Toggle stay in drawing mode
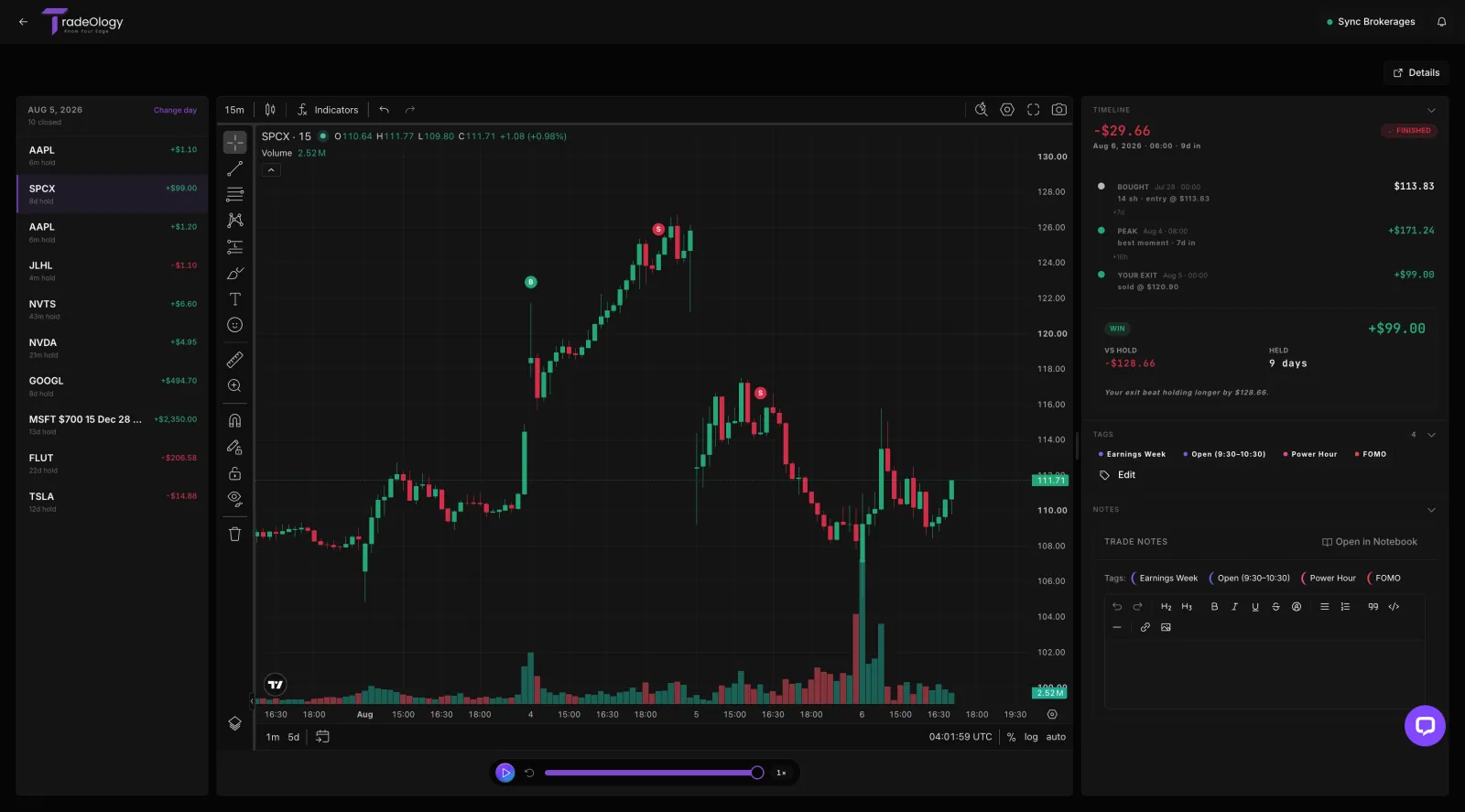Image resolution: width=1465 pixels, height=812 pixels. 235,447
